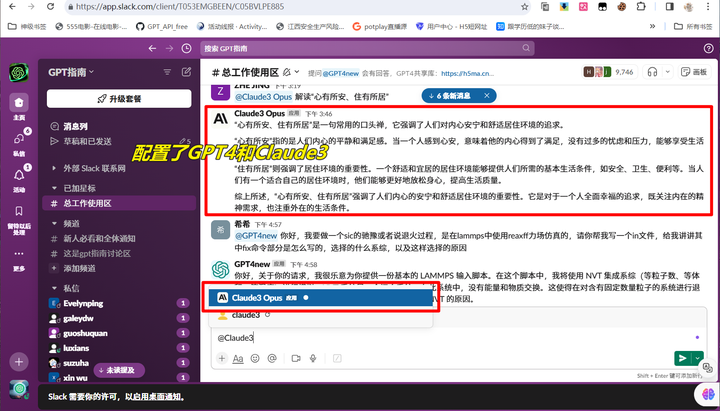The width and height of the screenshot is (720, 411).
Task: Record a video clip with camera icon
Action: coord(296,359)
